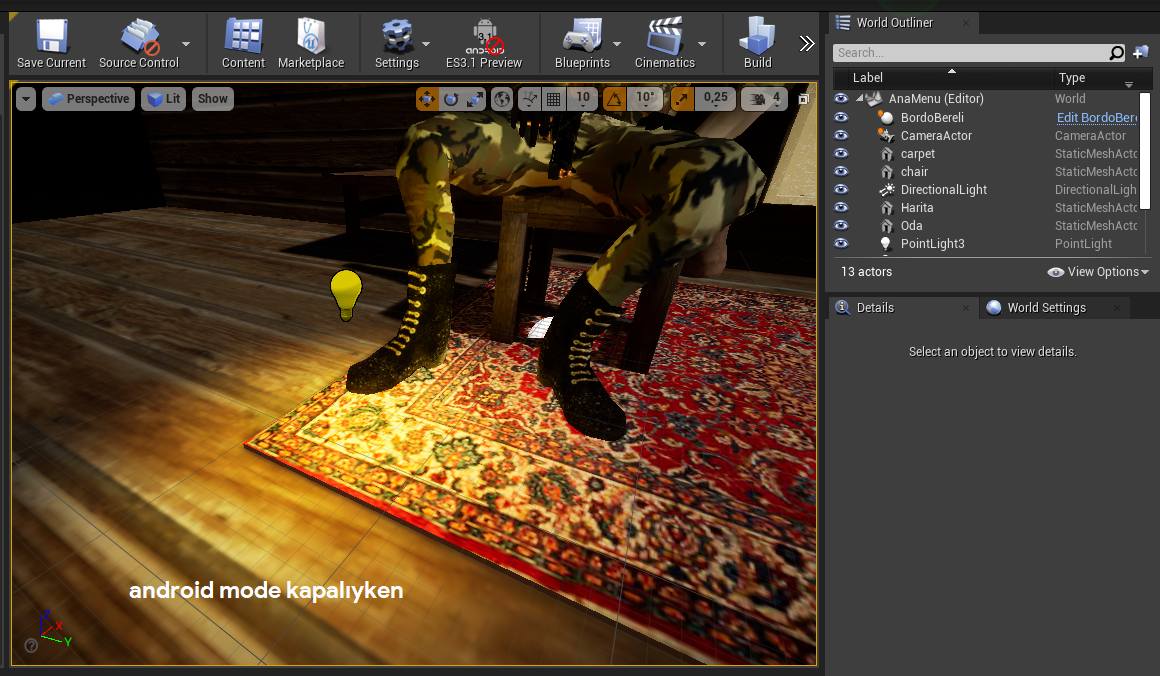Toggle rotation angle snapping

pyautogui.click(x=614, y=99)
